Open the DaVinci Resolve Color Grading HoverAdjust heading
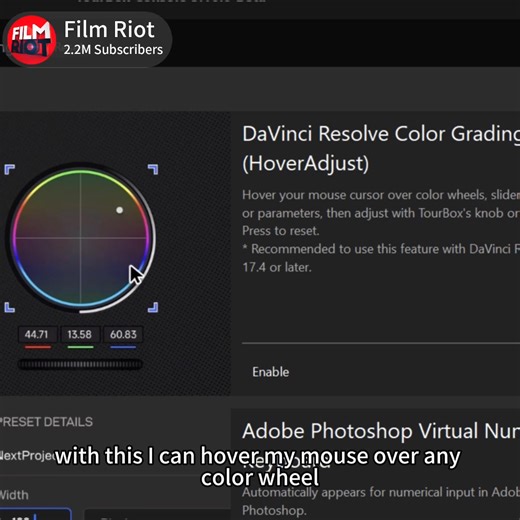520x520 pixels. (x=381, y=148)
